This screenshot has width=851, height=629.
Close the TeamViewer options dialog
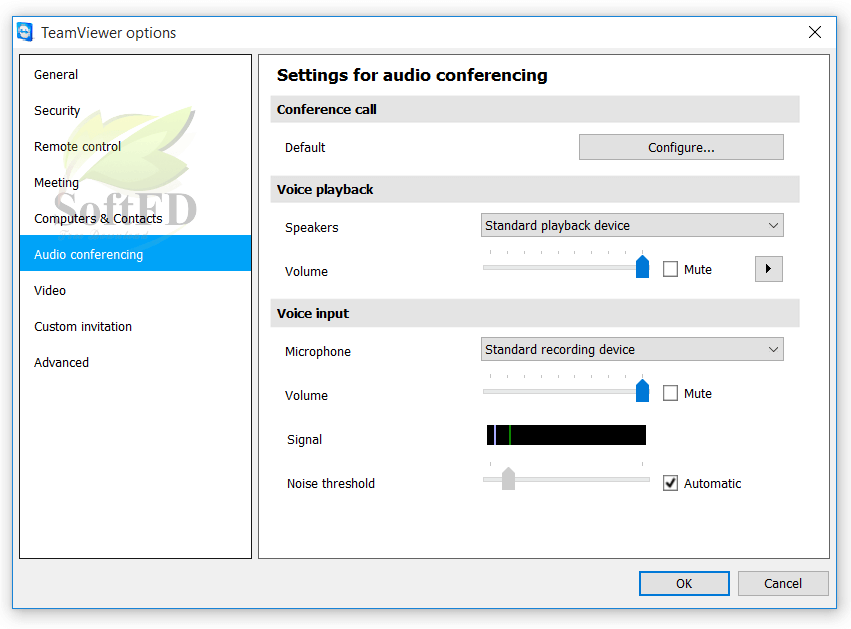tap(815, 32)
